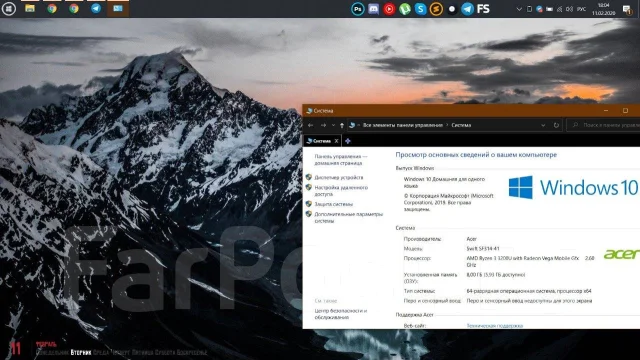640x360 pixels.
Task: Open the Telegram icon next to Chrome
Action: coord(96,8)
